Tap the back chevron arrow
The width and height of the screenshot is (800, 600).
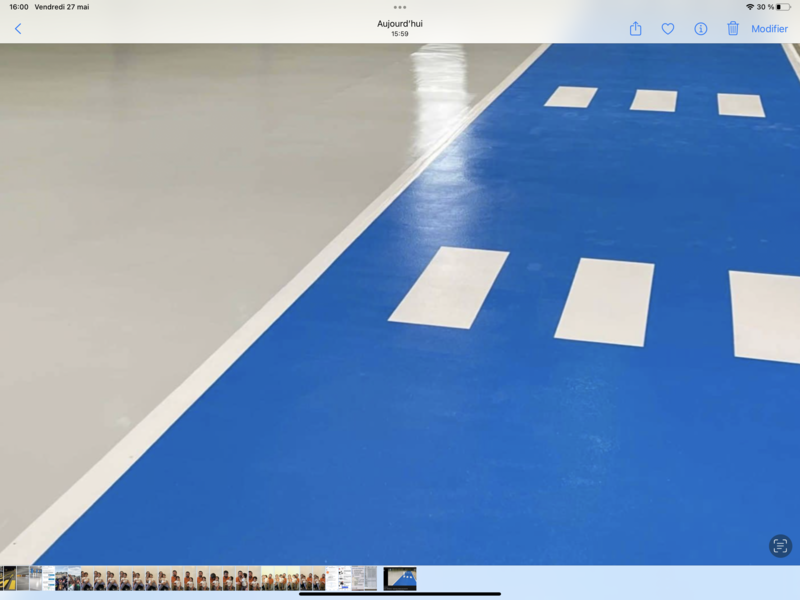coord(18,29)
